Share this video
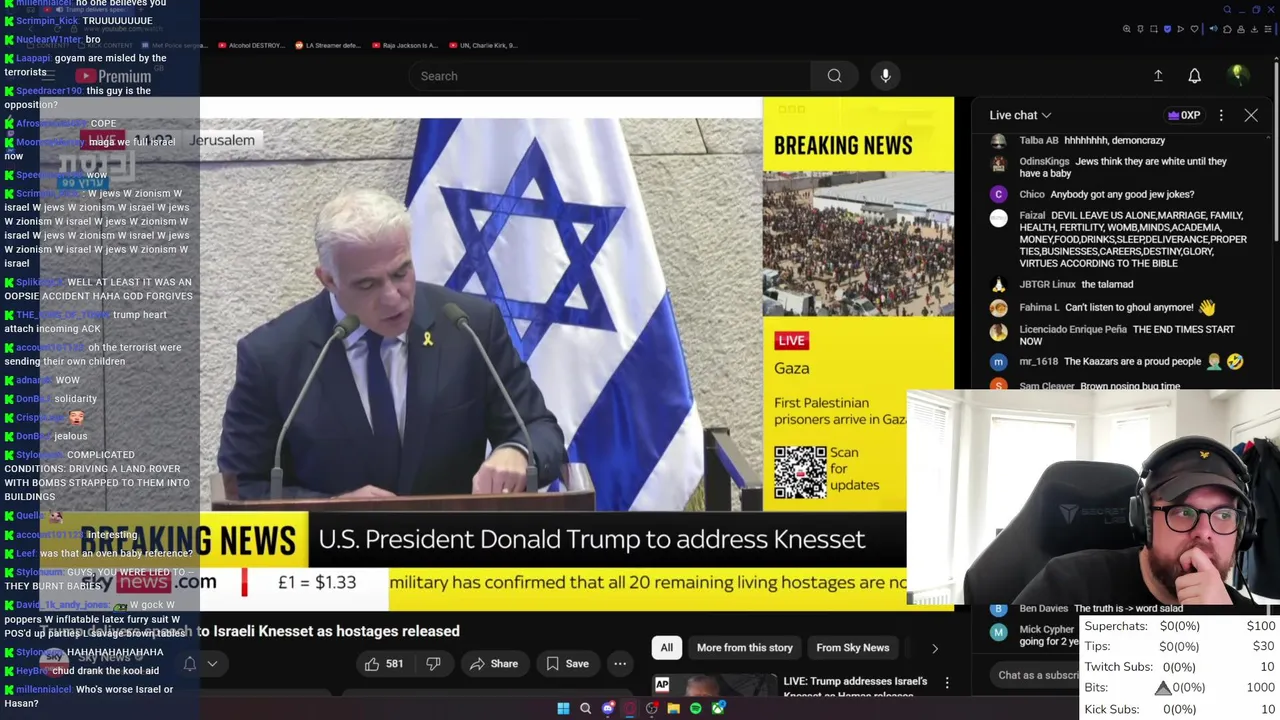 coord(494,664)
